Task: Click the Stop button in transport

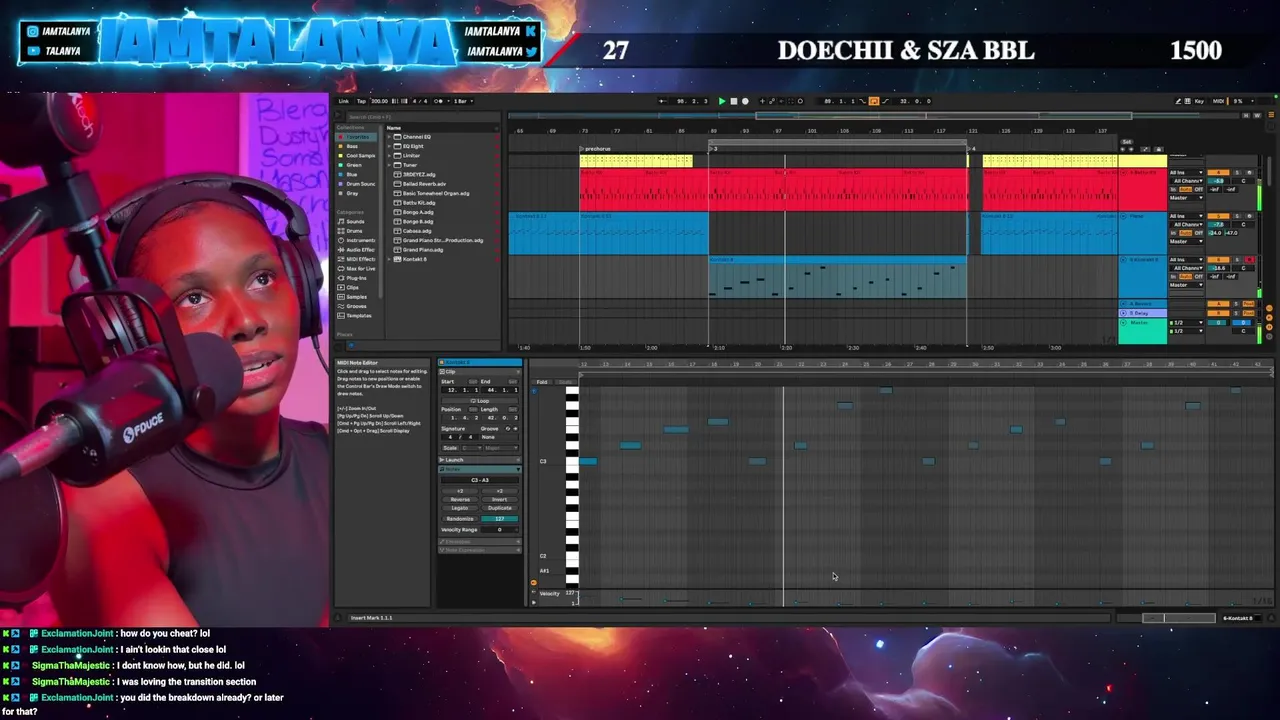Action: [734, 101]
